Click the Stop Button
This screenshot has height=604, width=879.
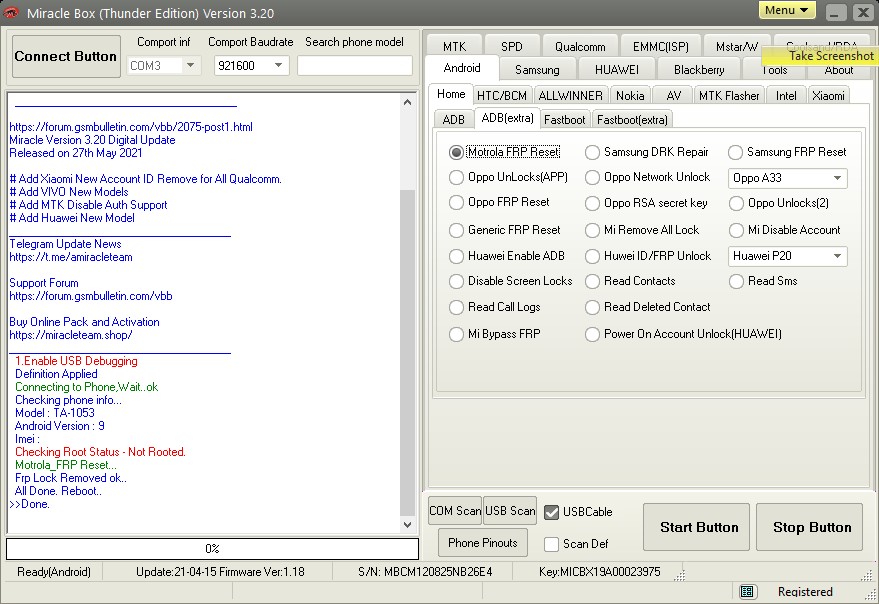[x=809, y=527]
